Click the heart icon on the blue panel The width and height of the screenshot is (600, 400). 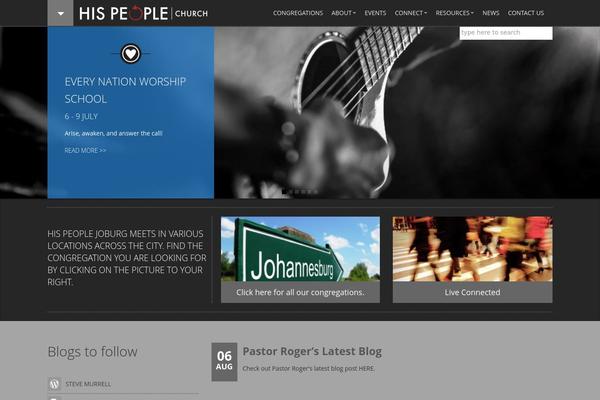click(x=130, y=54)
